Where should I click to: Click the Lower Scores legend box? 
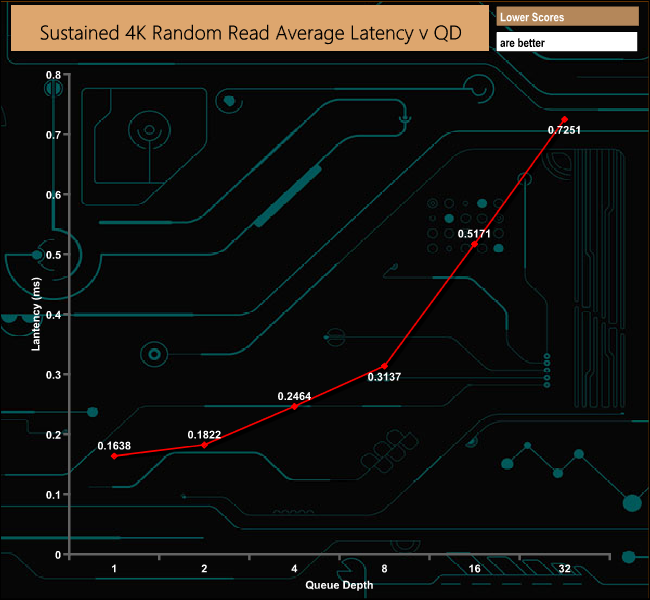point(567,17)
